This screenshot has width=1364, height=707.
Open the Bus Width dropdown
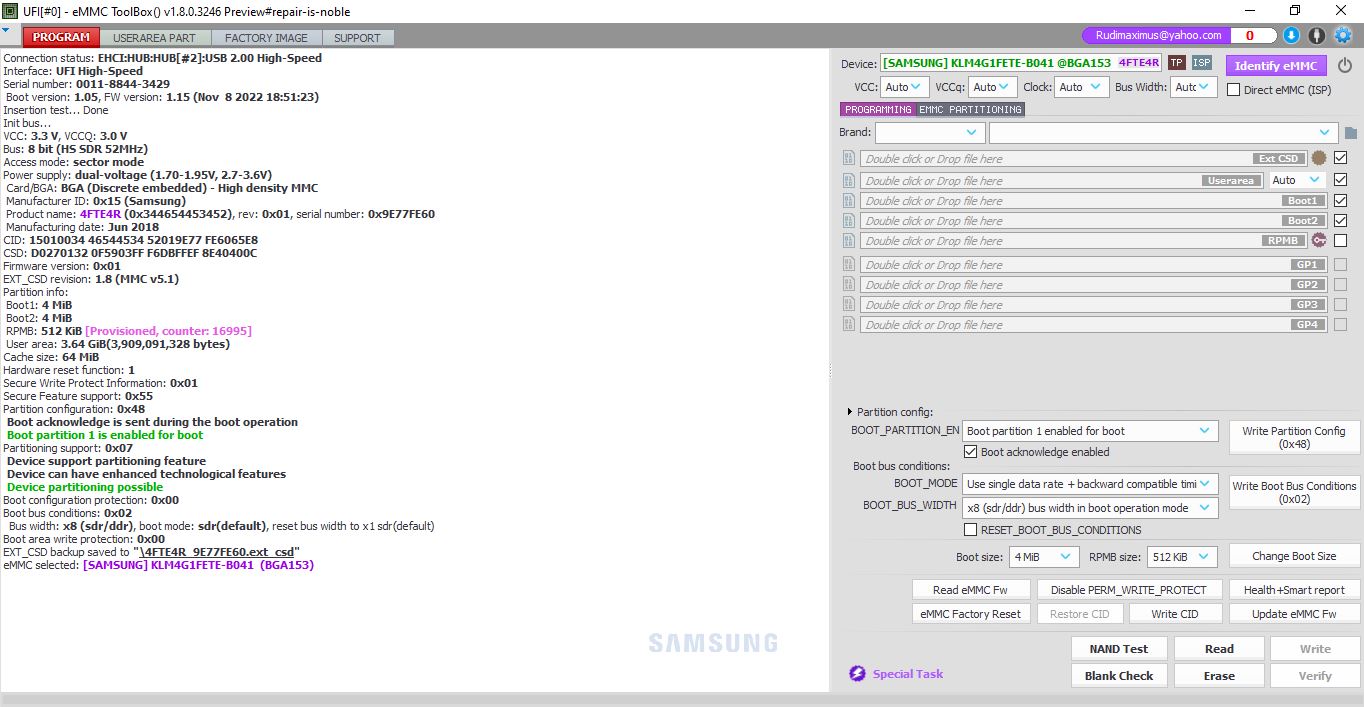pos(1194,87)
